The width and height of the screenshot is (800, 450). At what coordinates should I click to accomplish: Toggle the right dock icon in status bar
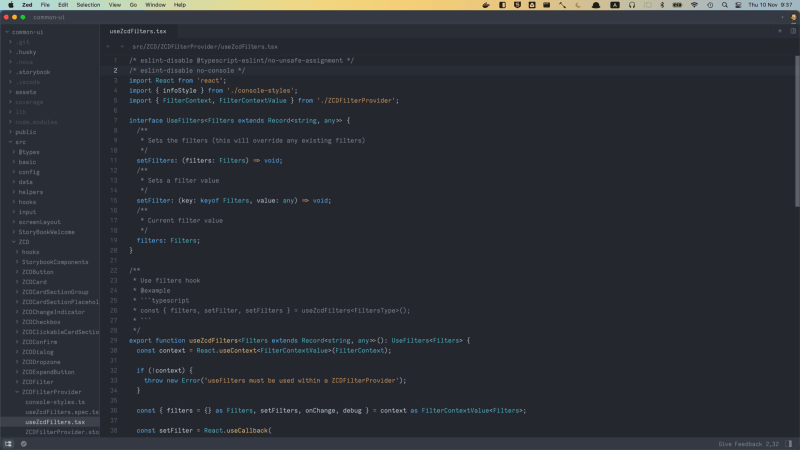pyautogui.click(x=789, y=444)
